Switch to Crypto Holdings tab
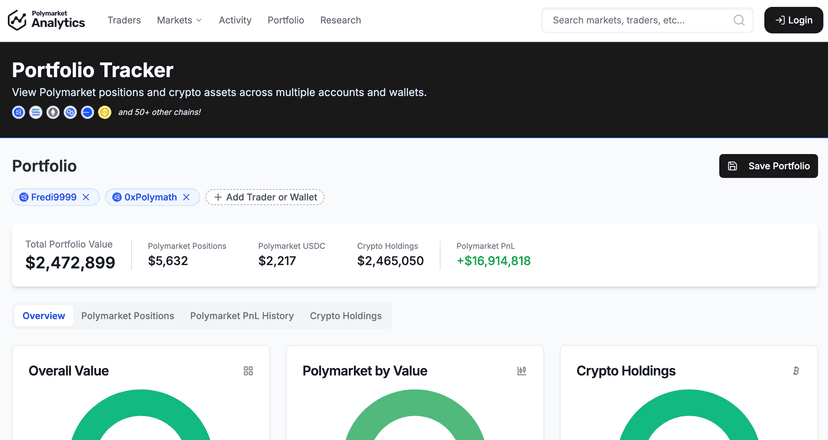 [346, 316]
